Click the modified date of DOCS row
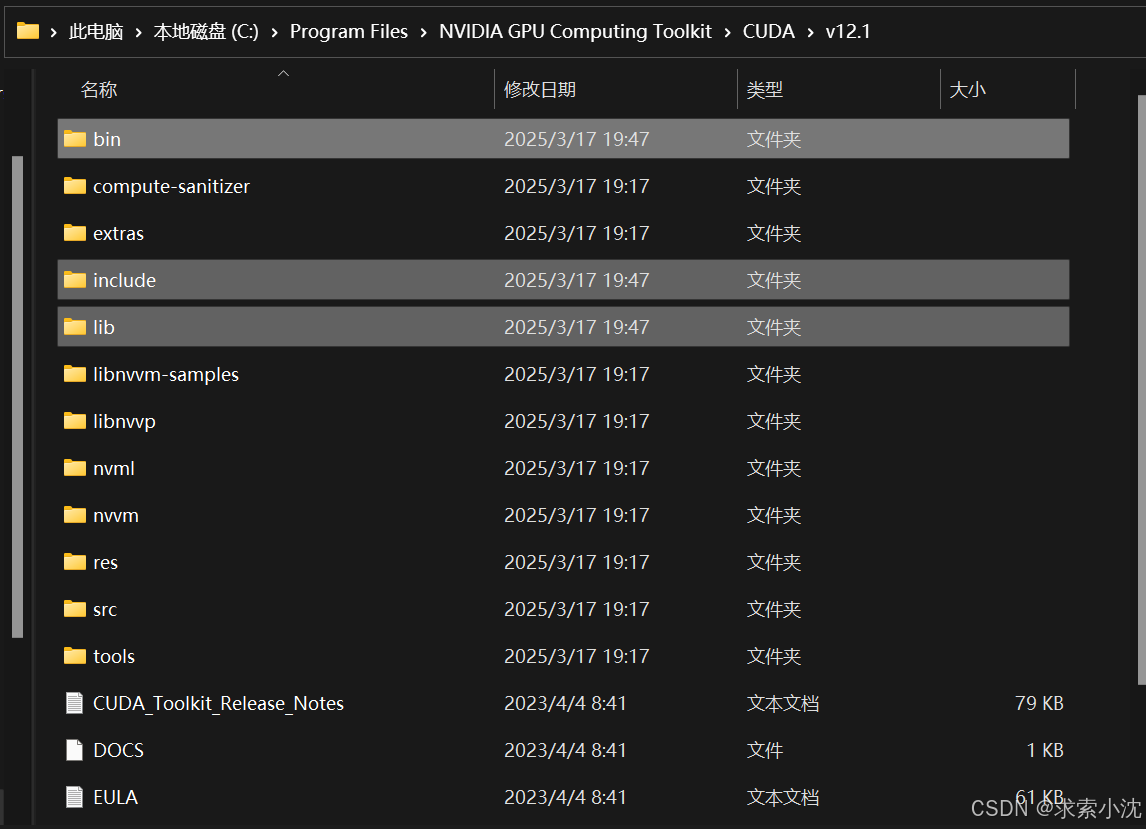The width and height of the screenshot is (1146, 829). pos(565,750)
